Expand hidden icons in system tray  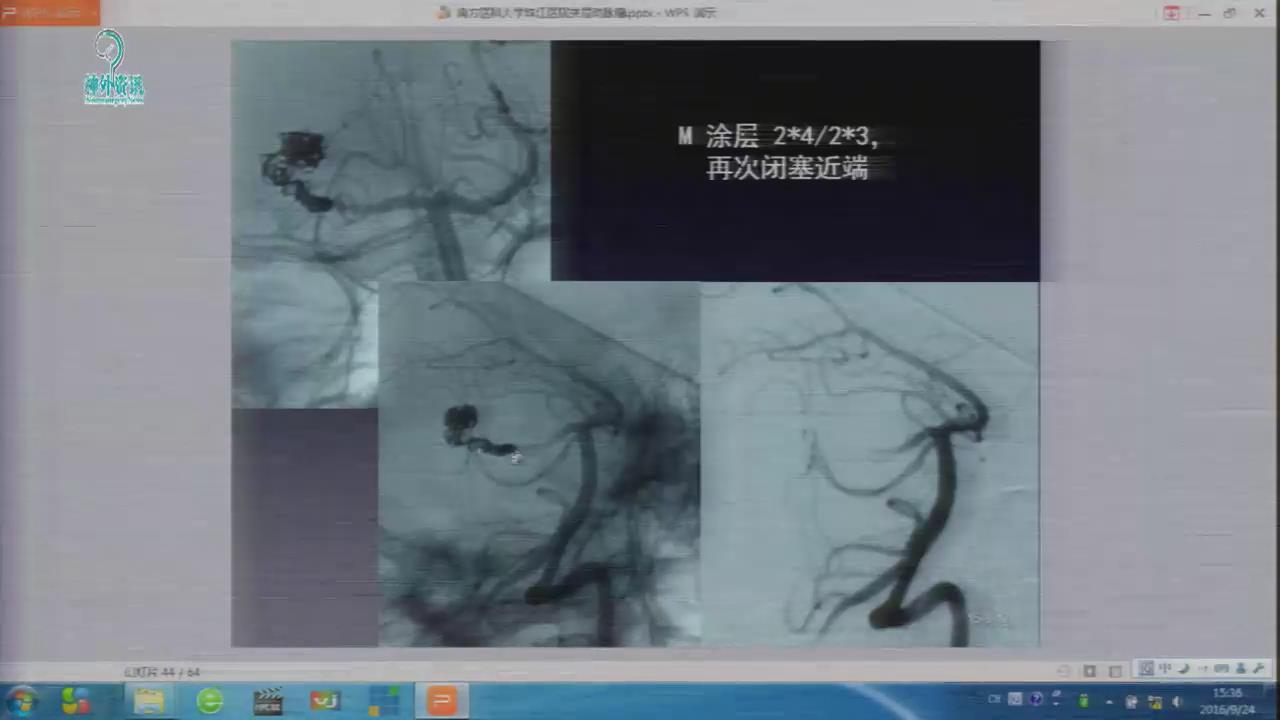[x=1108, y=703]
